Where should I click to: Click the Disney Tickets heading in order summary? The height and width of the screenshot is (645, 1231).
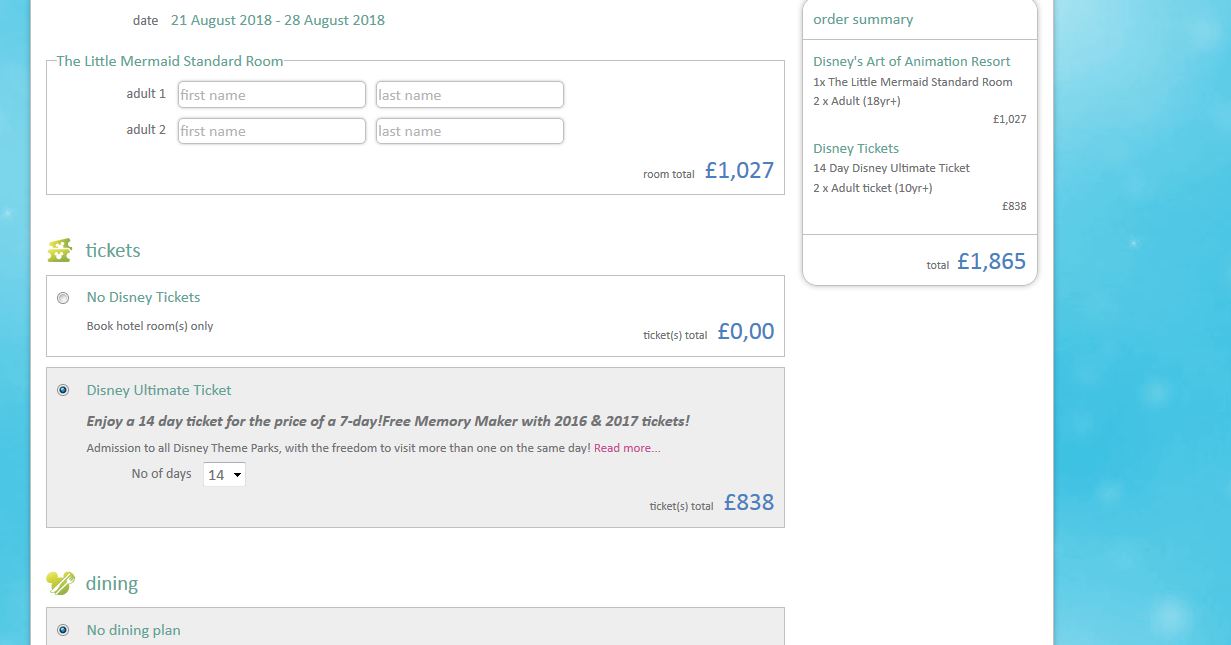tap(855, 148)
